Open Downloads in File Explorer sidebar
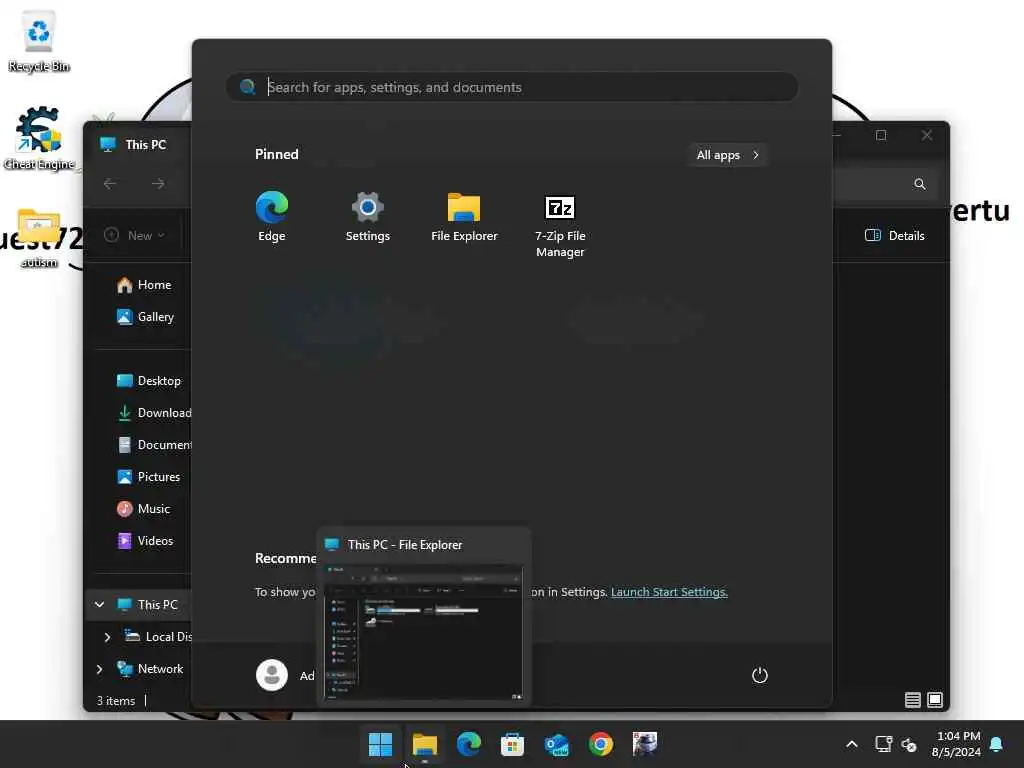The height and width of the screenshot is (768, 1024). [153, 413]
